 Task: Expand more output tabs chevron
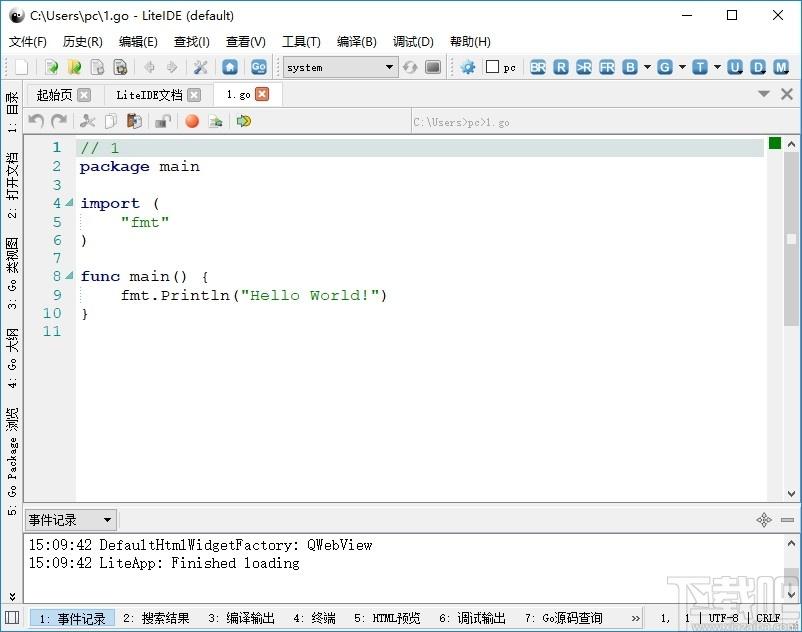(x=635, y=618)
